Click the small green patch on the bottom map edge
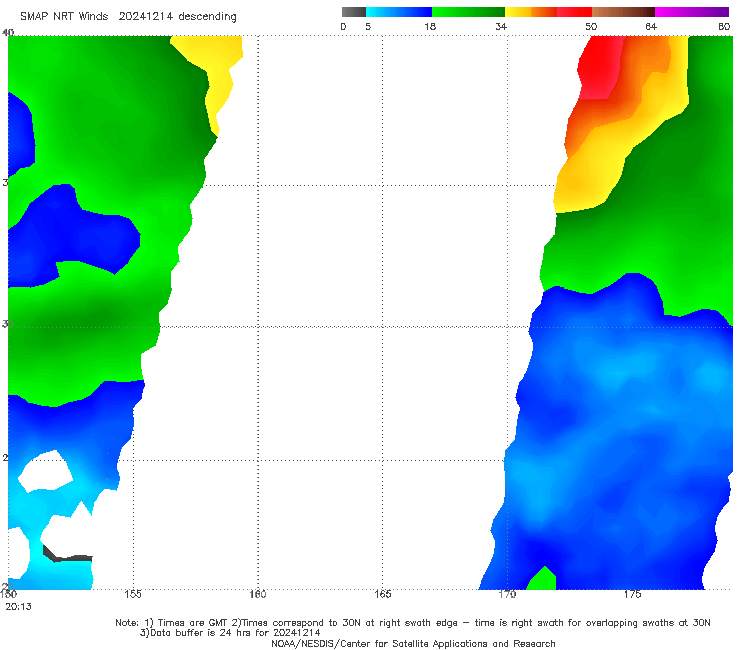Viewport: 740px width, 650px height. click(x=542, y=579)
